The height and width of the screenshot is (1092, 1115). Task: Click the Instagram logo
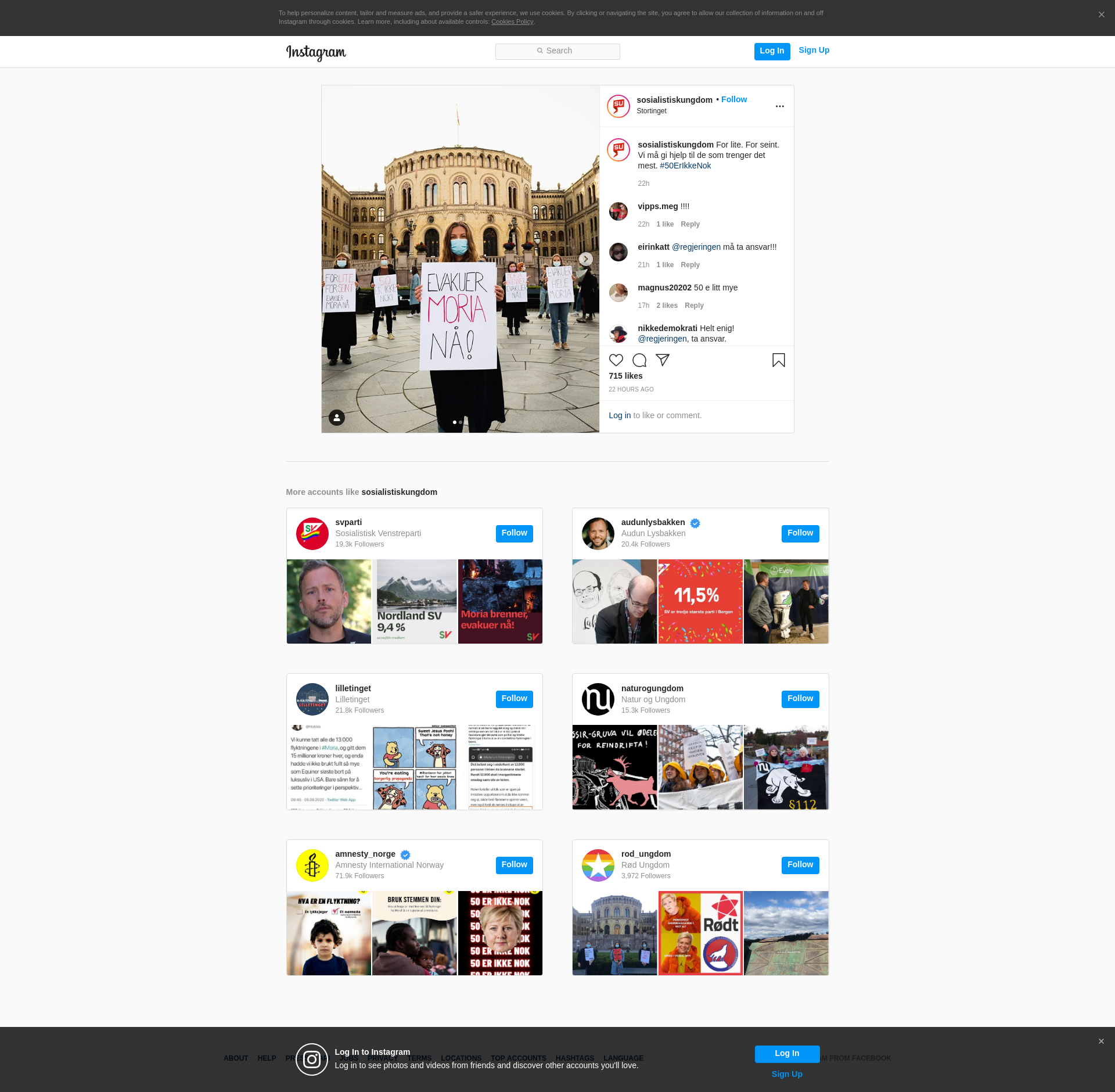(316, 52)
